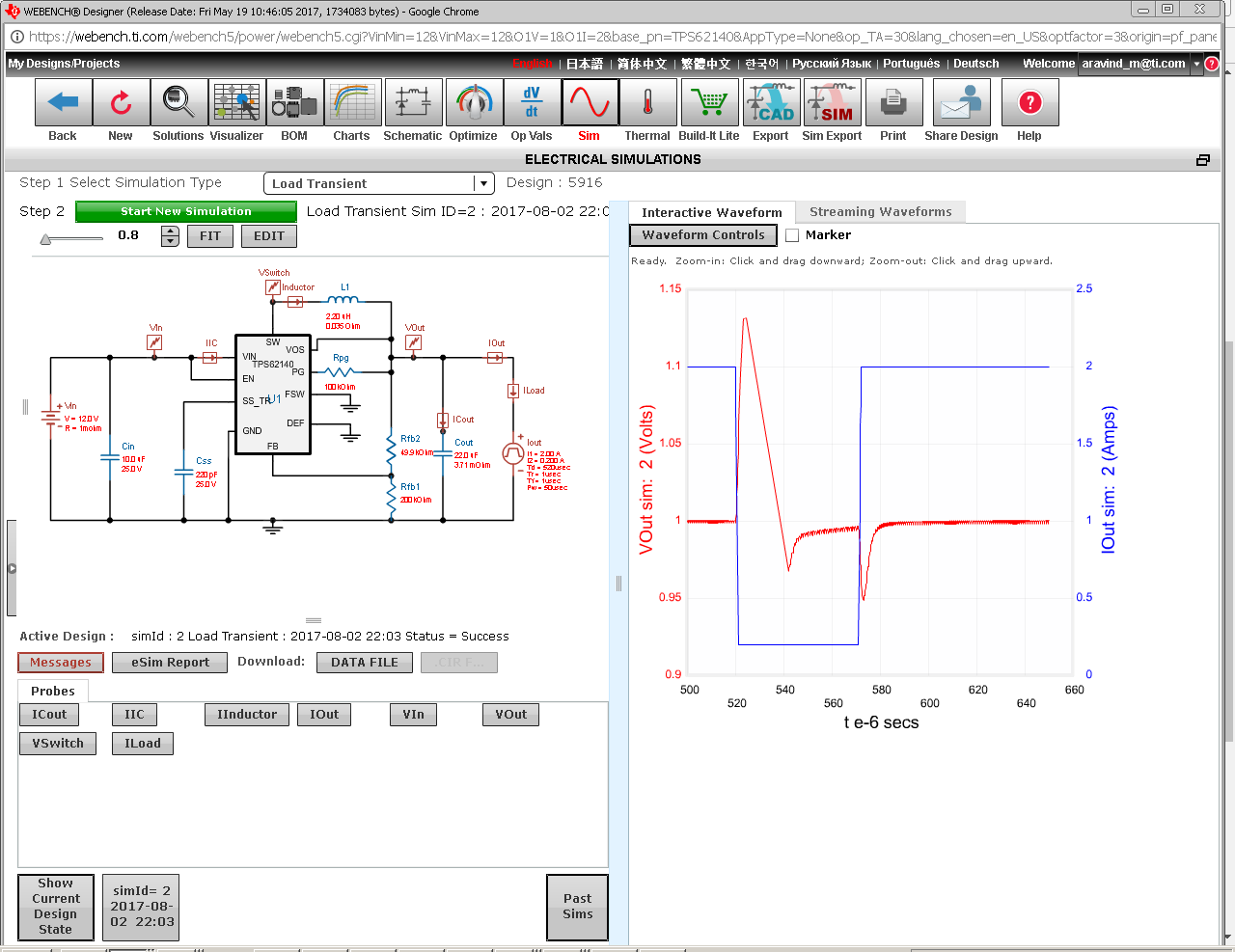Click the CAD Export icon

click(x=771, y=102)
